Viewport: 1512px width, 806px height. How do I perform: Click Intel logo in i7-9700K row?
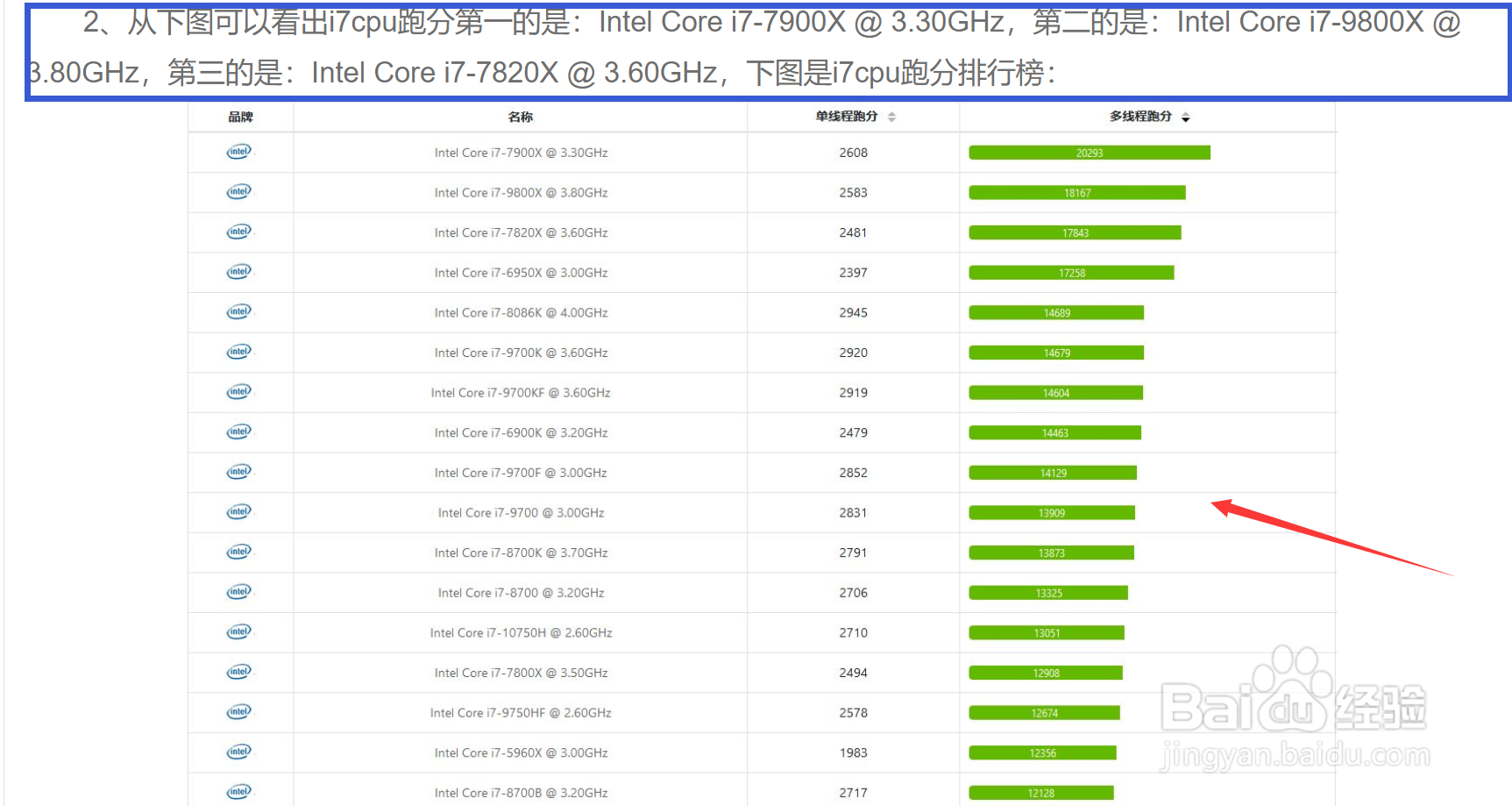238,352
